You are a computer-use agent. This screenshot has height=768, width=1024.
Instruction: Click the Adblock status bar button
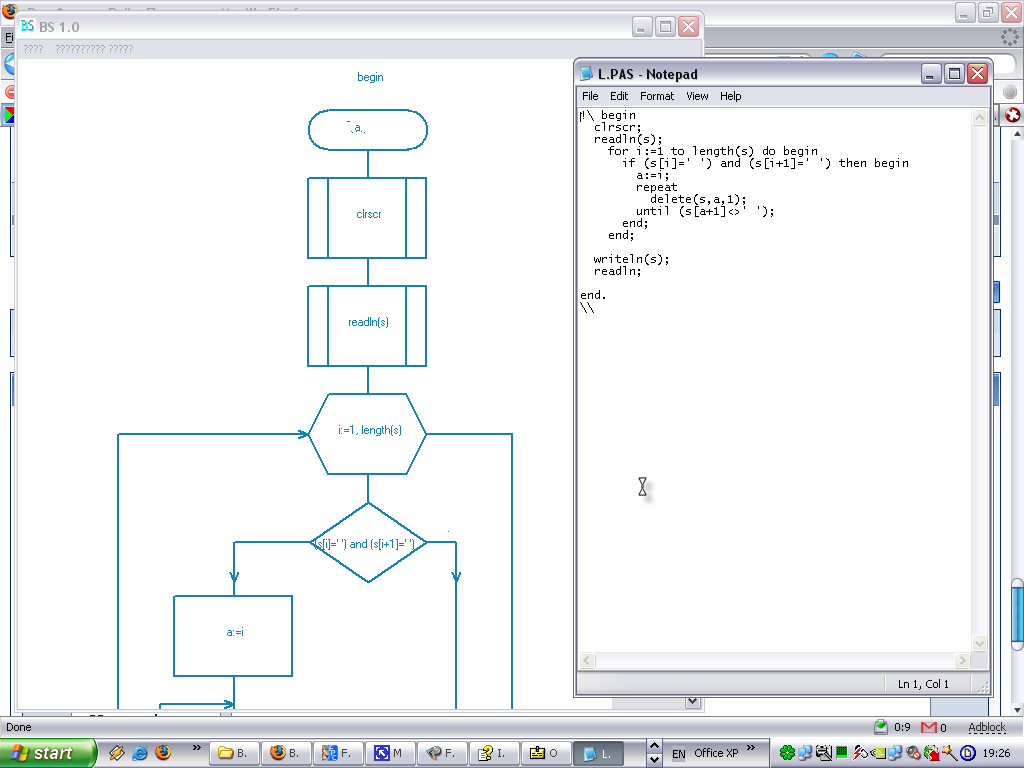tap(987, 727)
